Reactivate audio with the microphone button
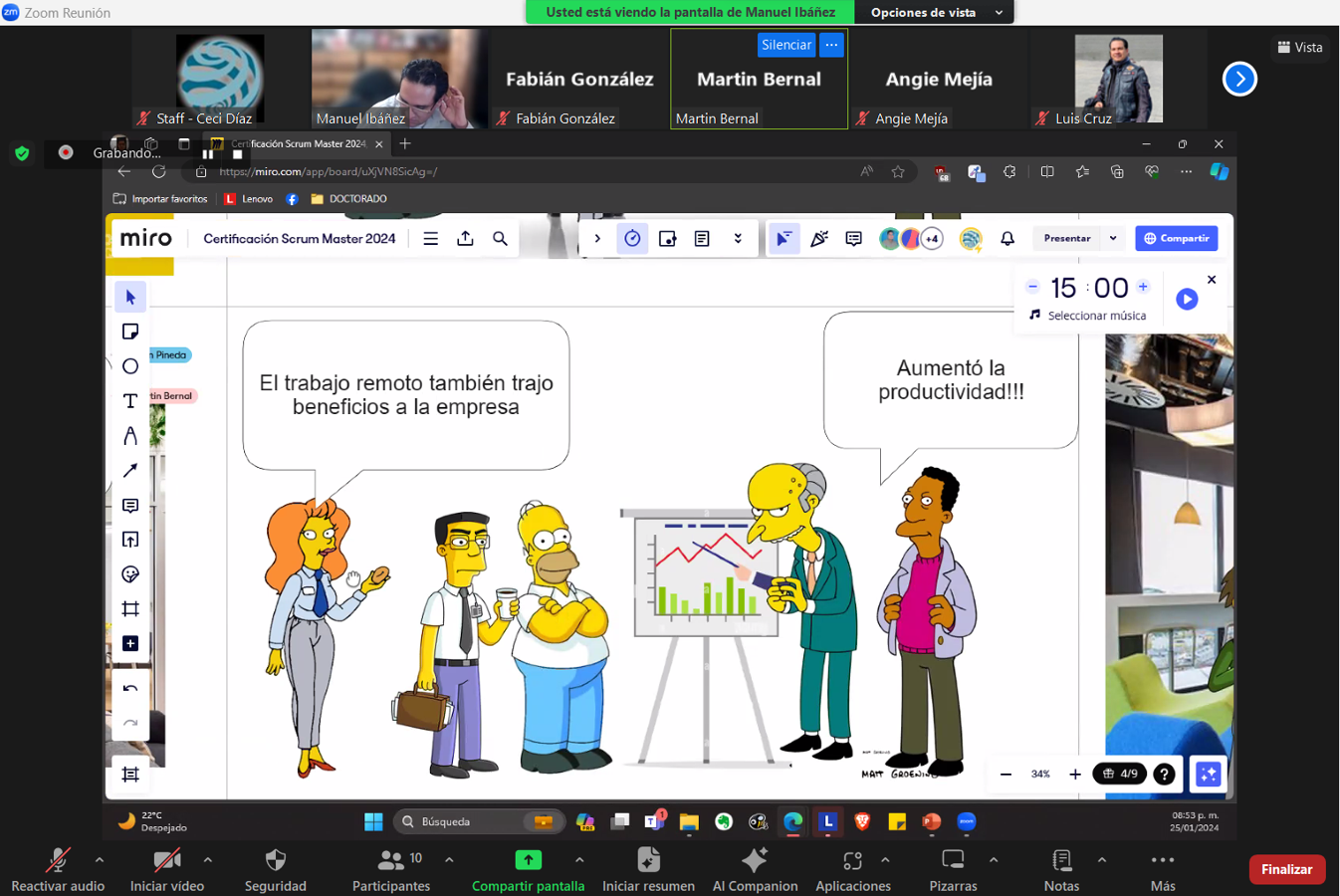Image resolution: width=1340 pixels, height=896 pixels. tap(58, 861)
